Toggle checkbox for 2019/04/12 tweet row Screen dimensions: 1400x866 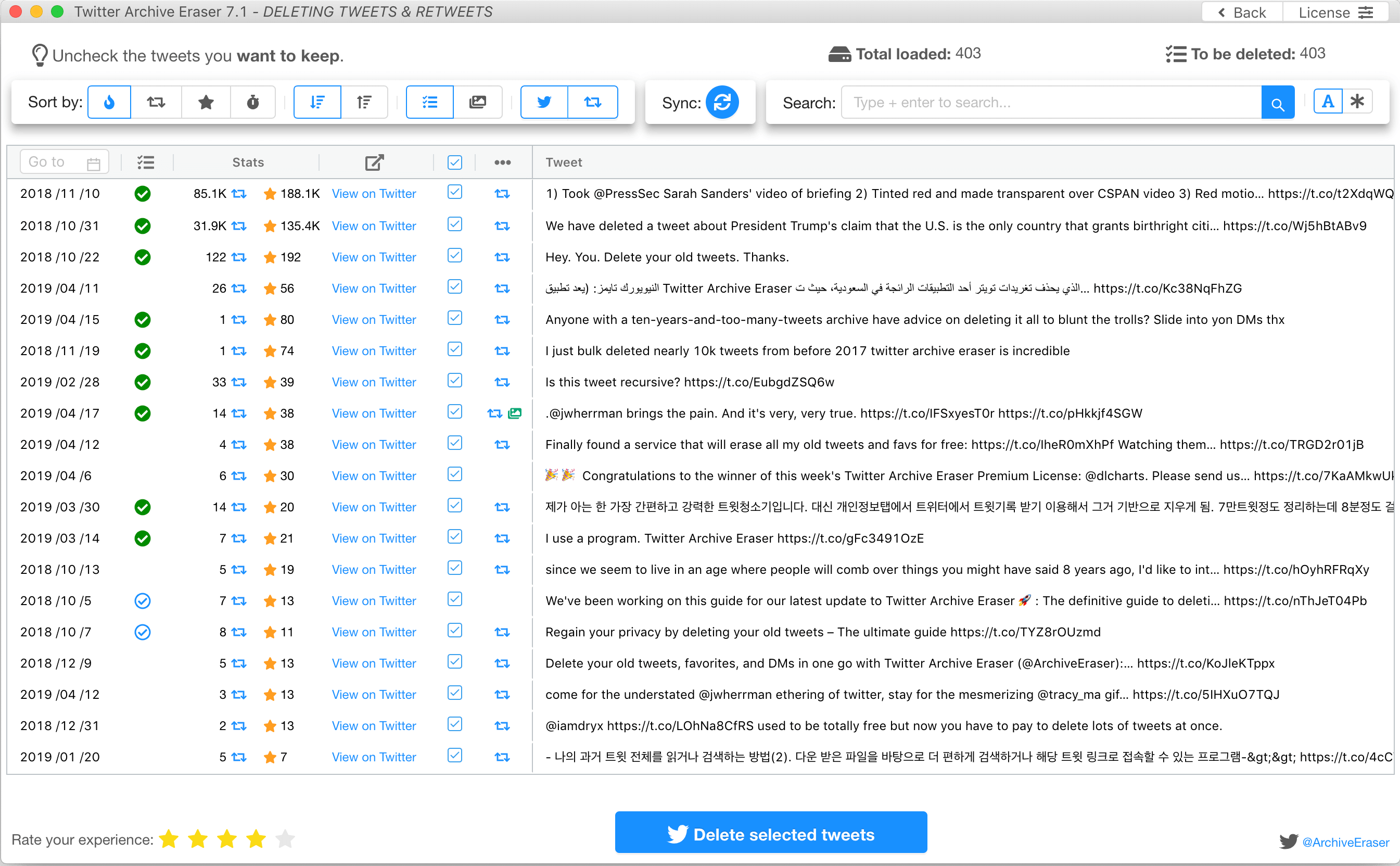coord(455,444)
